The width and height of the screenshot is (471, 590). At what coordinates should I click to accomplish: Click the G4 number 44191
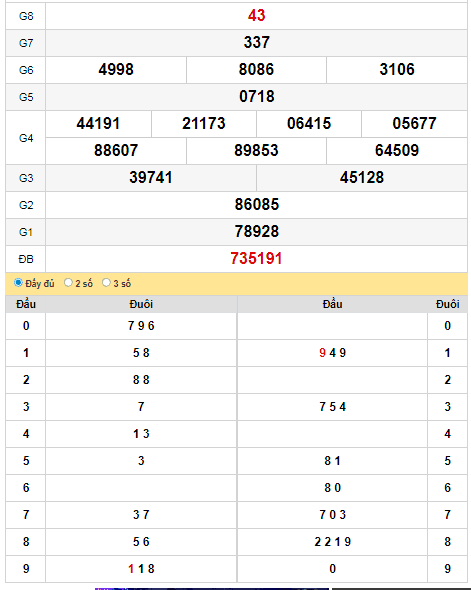(98, 124)
